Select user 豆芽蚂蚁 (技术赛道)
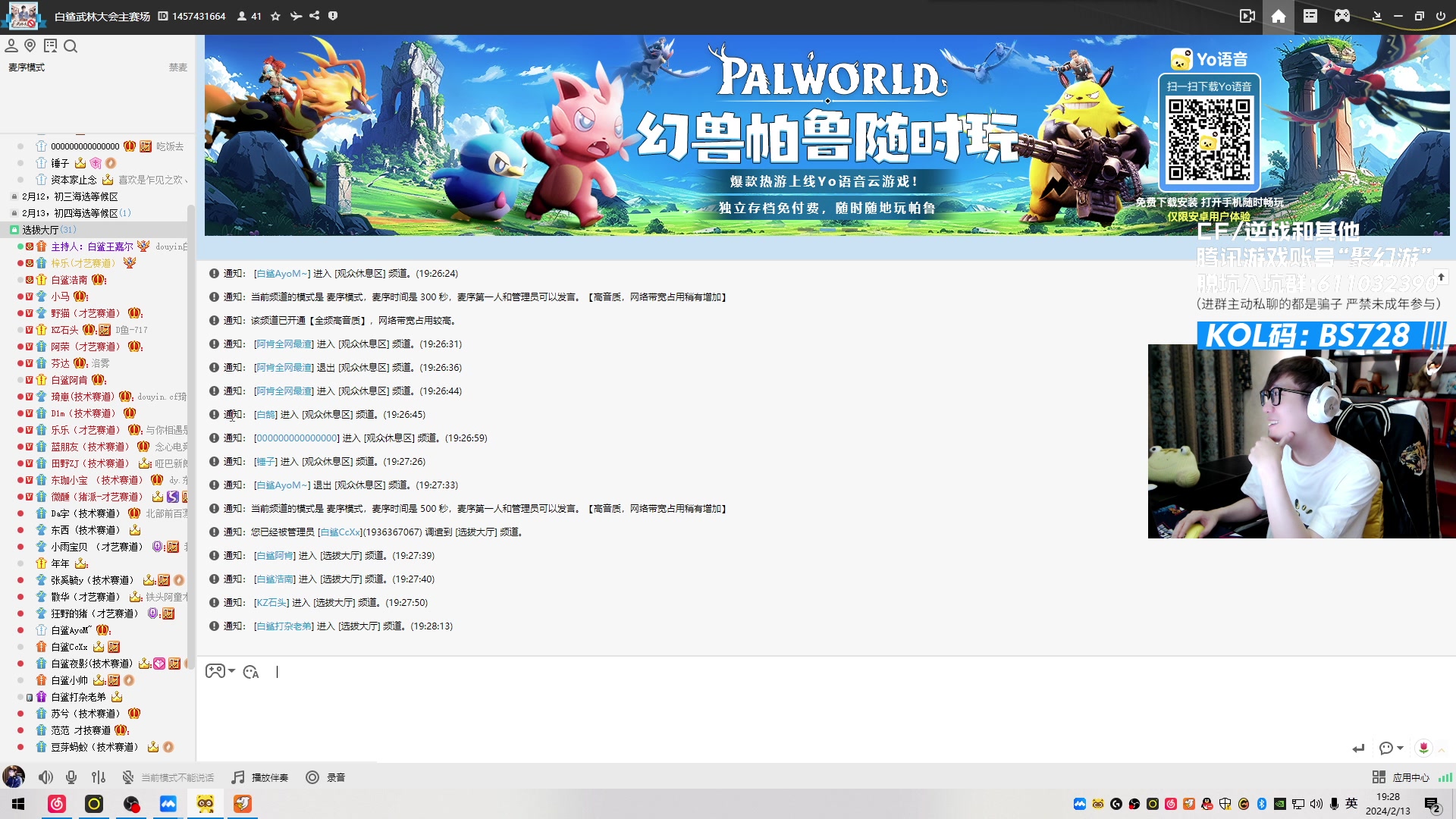The height and width of the screenshot is (819, 1456). [x=96, y=747]
